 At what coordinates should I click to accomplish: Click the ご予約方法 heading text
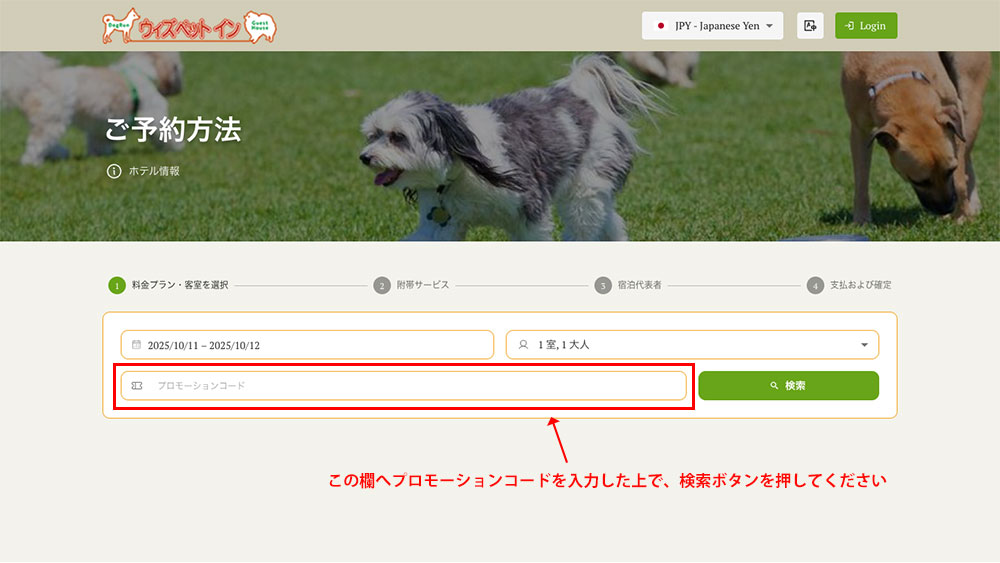(x=173, y=130)
